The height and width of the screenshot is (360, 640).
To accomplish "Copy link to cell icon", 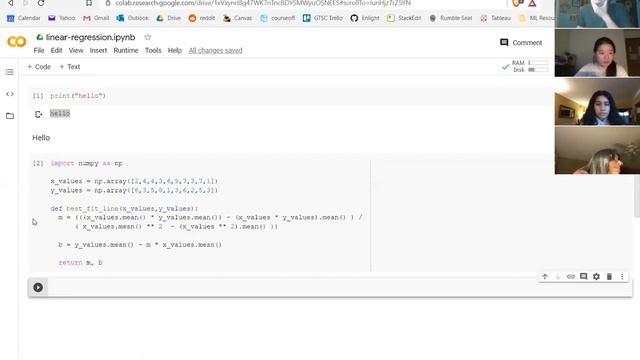I will point(571,277).
